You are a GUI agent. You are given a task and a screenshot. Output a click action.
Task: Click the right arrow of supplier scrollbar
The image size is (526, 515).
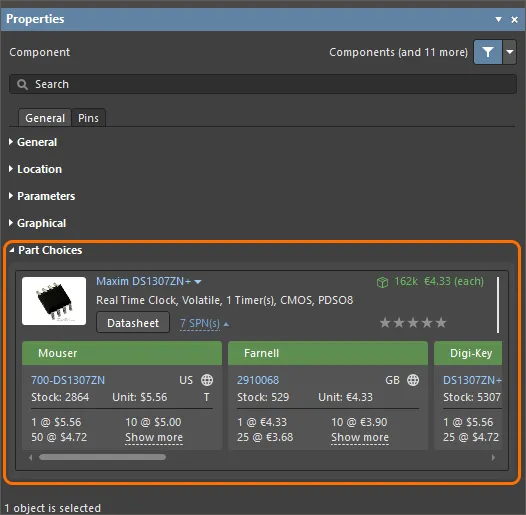point(493,458)
